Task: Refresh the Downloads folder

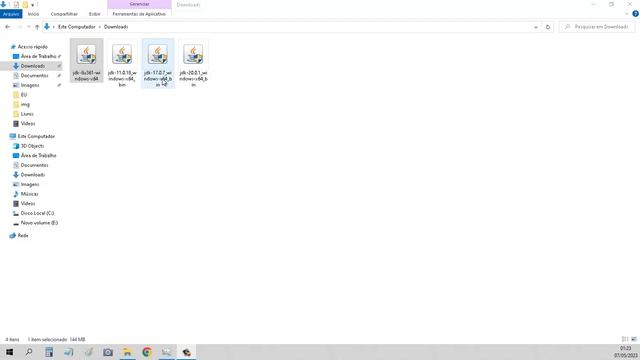Action: 548,27
